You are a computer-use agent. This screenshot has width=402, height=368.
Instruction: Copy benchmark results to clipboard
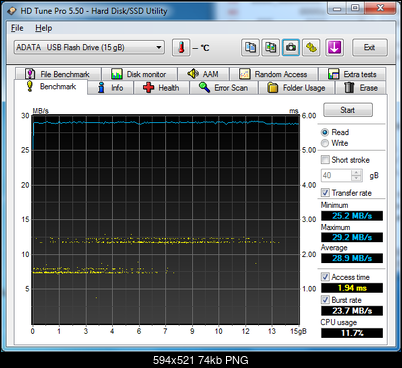(x=250, y=47)
